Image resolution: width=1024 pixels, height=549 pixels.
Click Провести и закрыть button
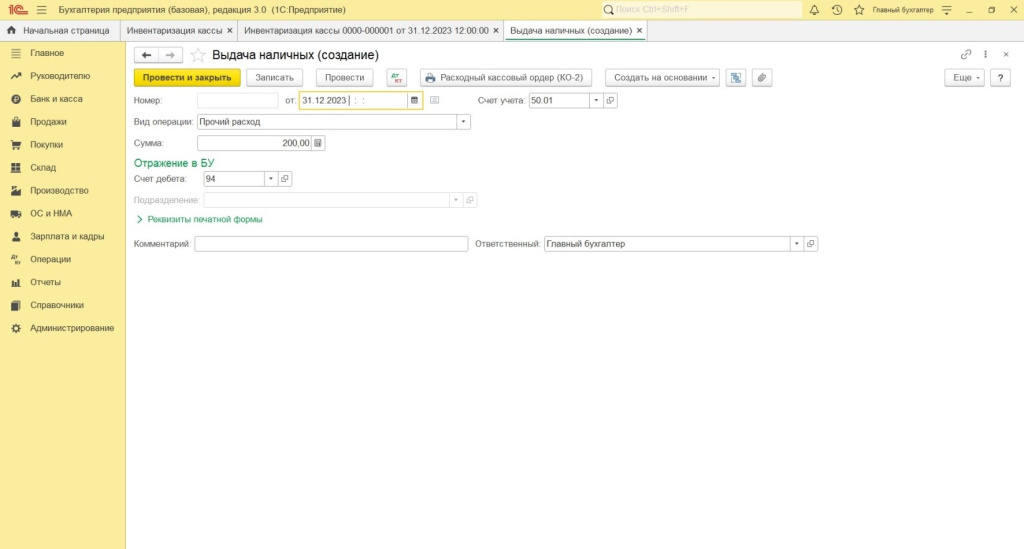pos(187,78)
